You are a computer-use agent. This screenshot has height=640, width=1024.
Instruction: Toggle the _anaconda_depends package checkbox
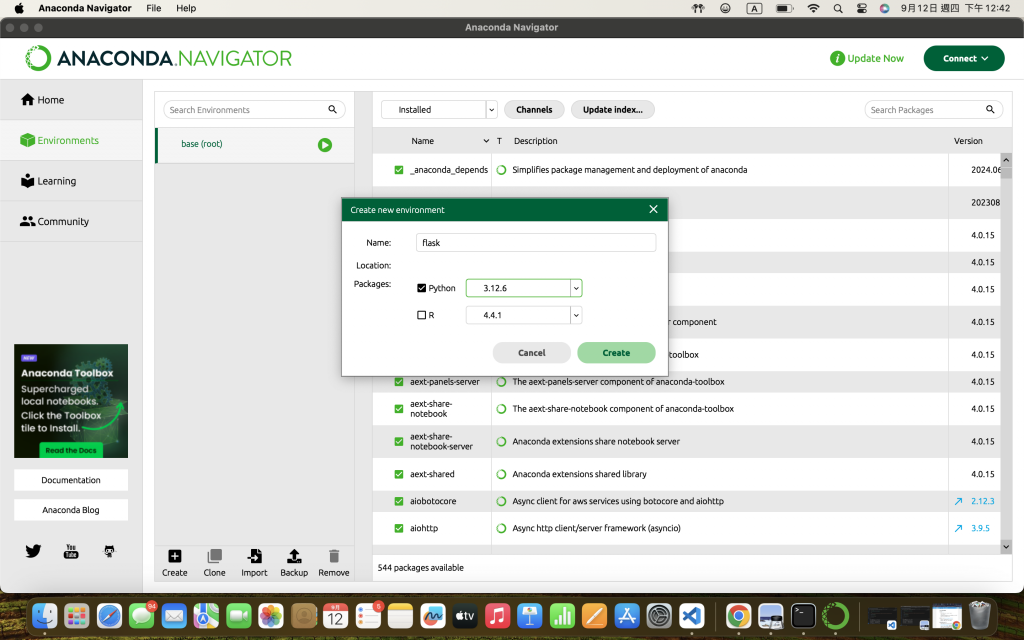[398, 170]
